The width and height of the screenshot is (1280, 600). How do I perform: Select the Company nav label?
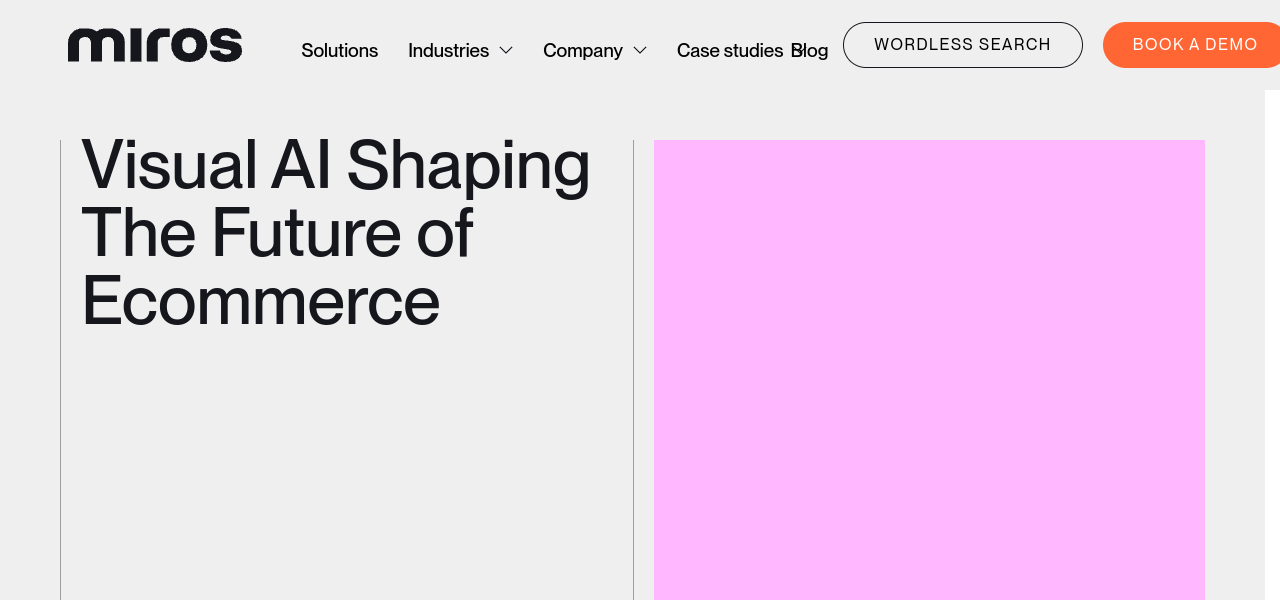pos(582,50)
